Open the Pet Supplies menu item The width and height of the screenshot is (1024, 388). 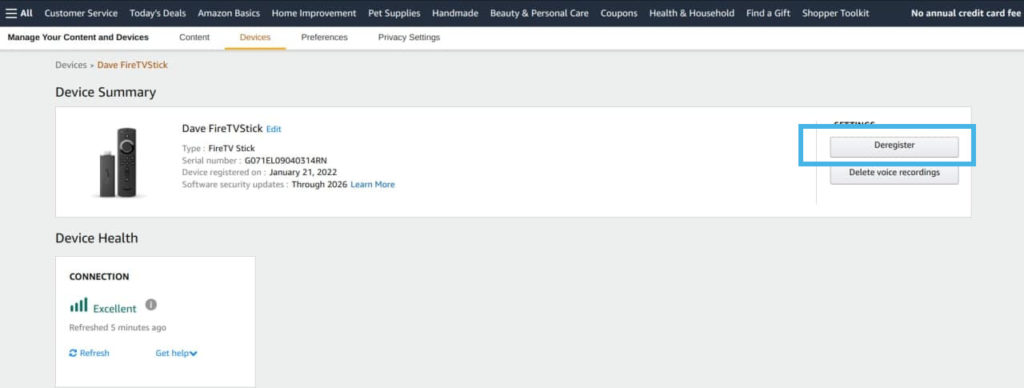tap(394, 13)
